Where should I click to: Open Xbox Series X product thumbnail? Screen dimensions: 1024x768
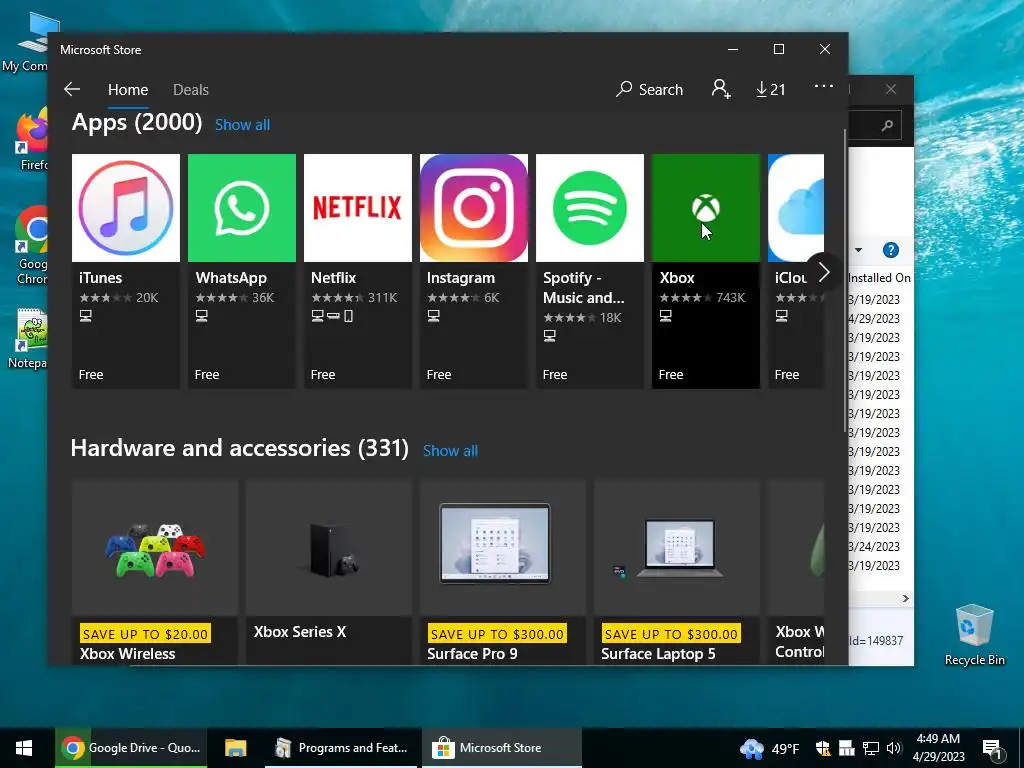pyautogui.click(x=329, y=548)
